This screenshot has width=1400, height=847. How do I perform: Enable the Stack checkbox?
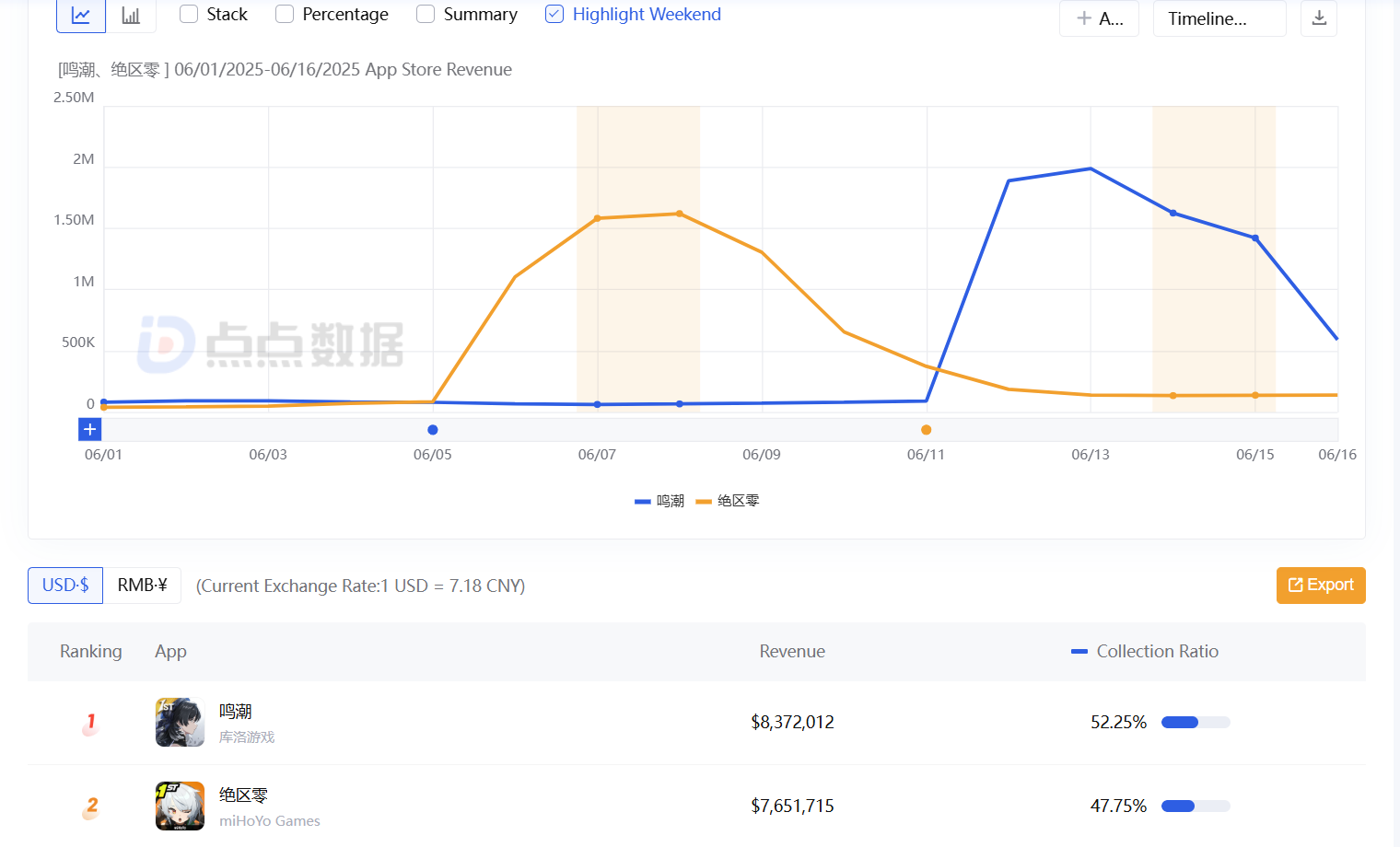(189, 14)
